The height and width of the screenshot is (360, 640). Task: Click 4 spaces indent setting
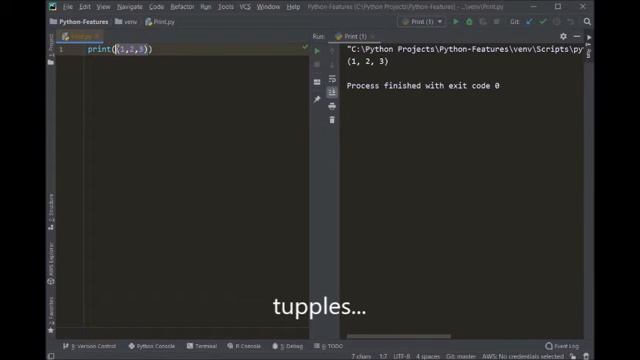(x=428, y=356)
